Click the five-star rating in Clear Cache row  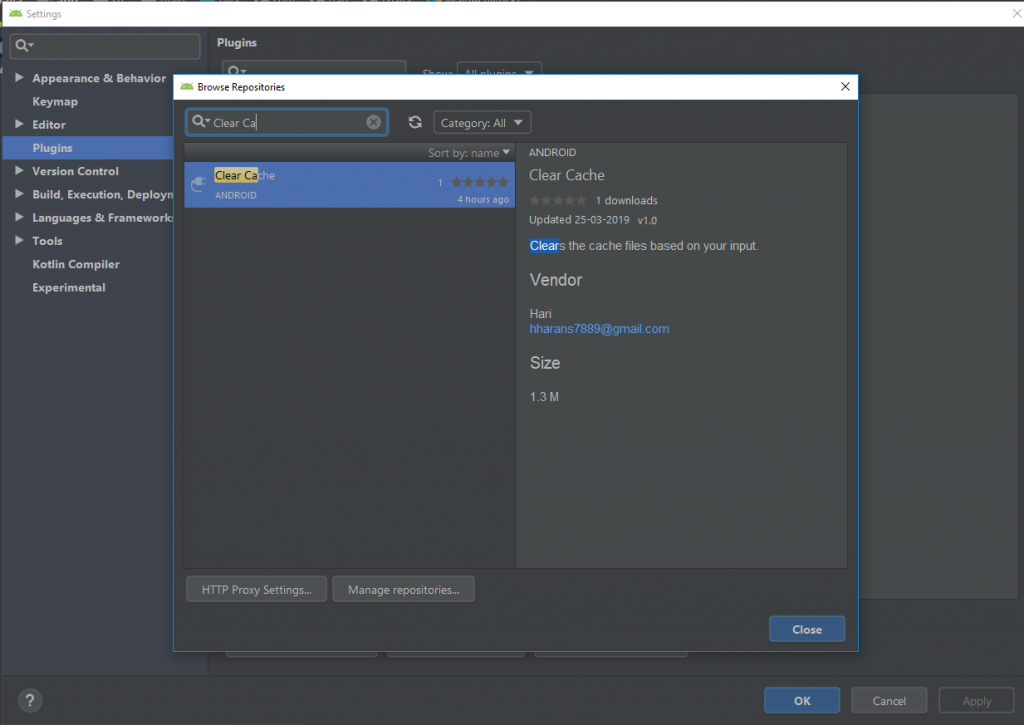tap(479, 182)
